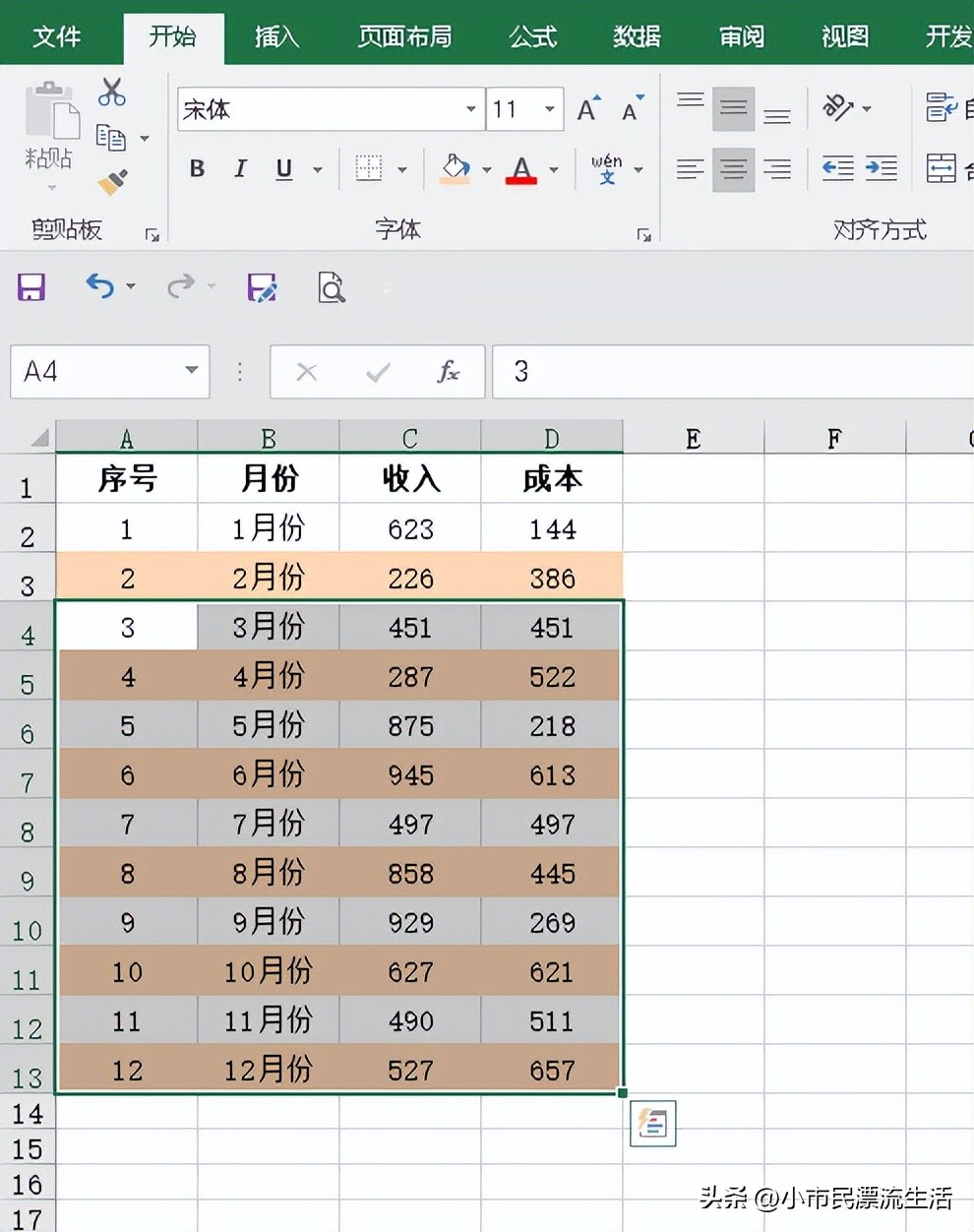Expand undo history dropdown
The width and height of the screenshot is (974, 1232).
point(130,286)
